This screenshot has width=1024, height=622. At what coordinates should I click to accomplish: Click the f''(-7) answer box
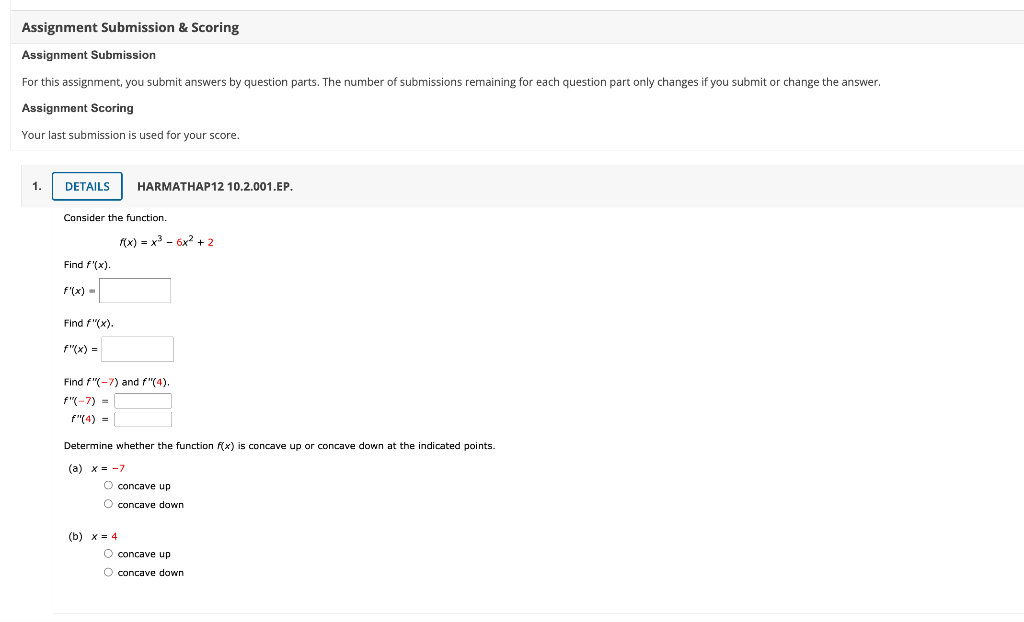pos(142,399)
